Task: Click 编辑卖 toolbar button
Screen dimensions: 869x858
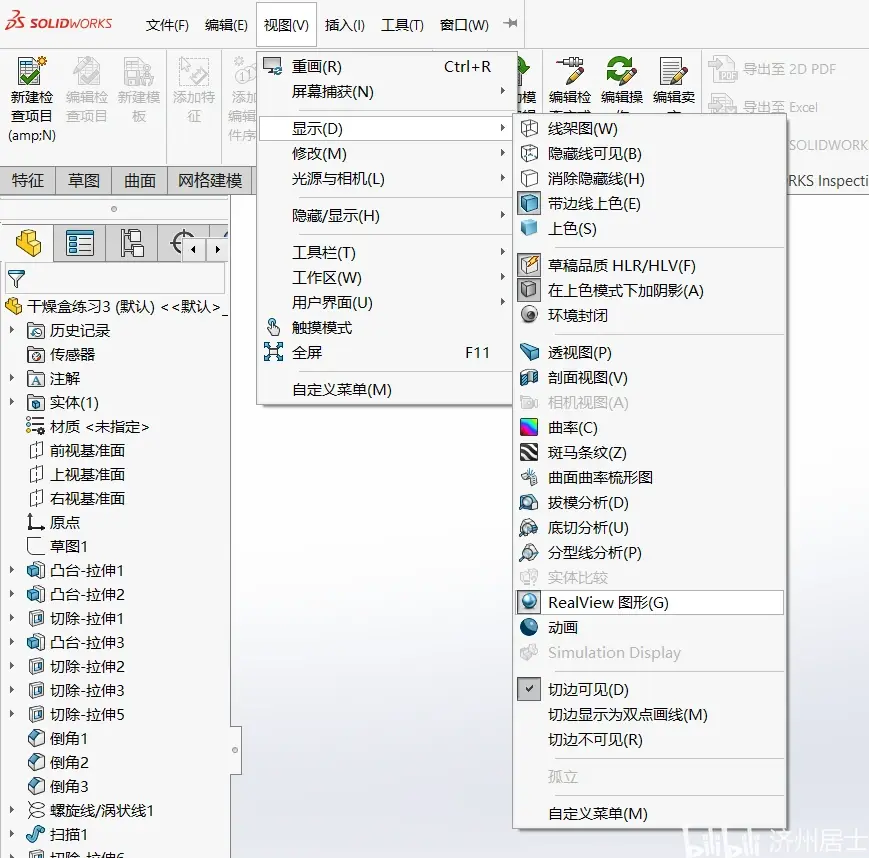Action: click(674, 80)
